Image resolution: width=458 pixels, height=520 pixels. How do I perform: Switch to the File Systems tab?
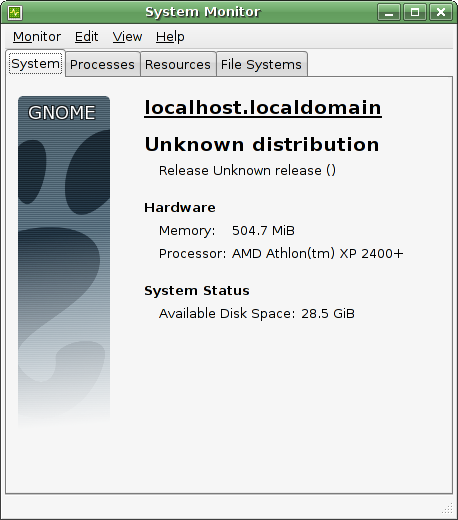coord(261,64)
